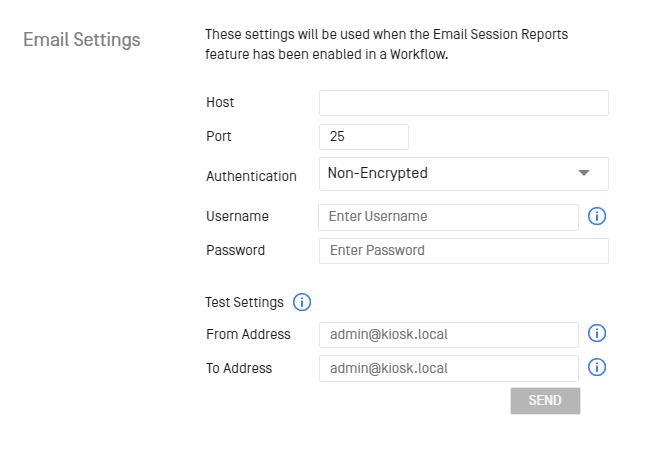
Task: Click the Test Settings label text
Action: [244, 302]
